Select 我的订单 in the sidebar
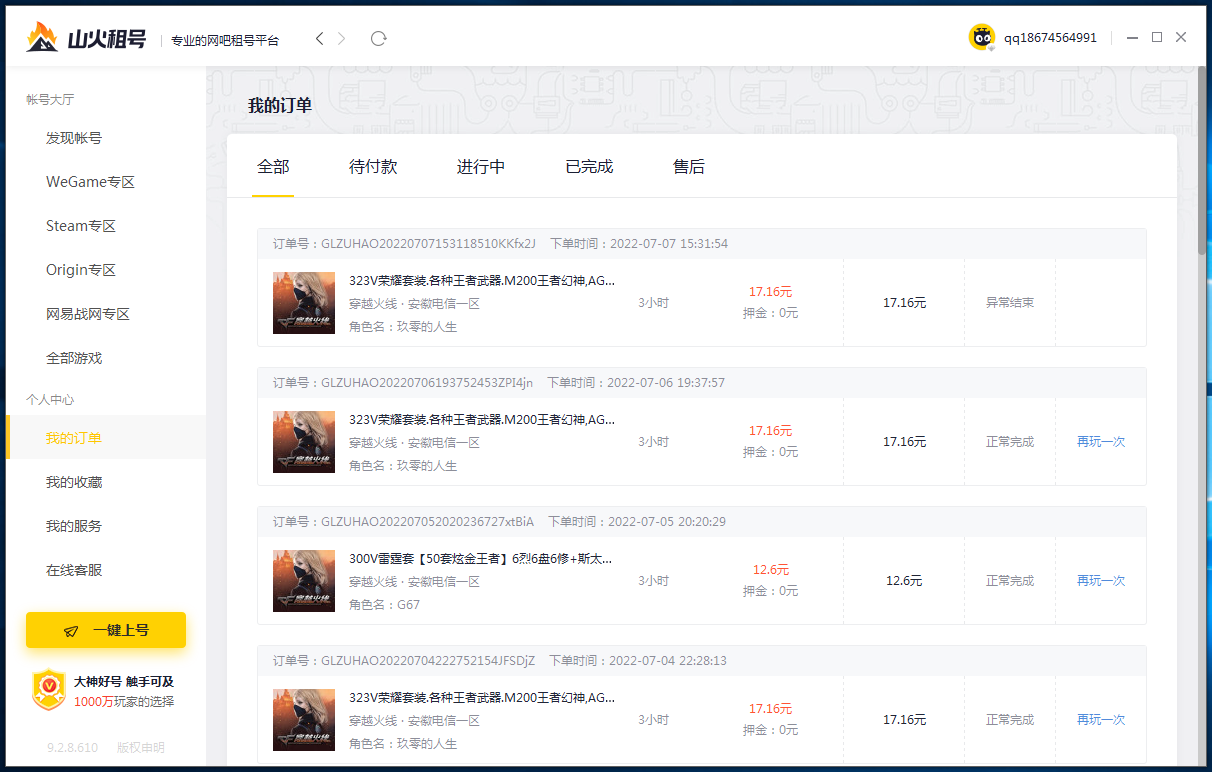This screenshot has height=772, width=1212. click(106, 438)
